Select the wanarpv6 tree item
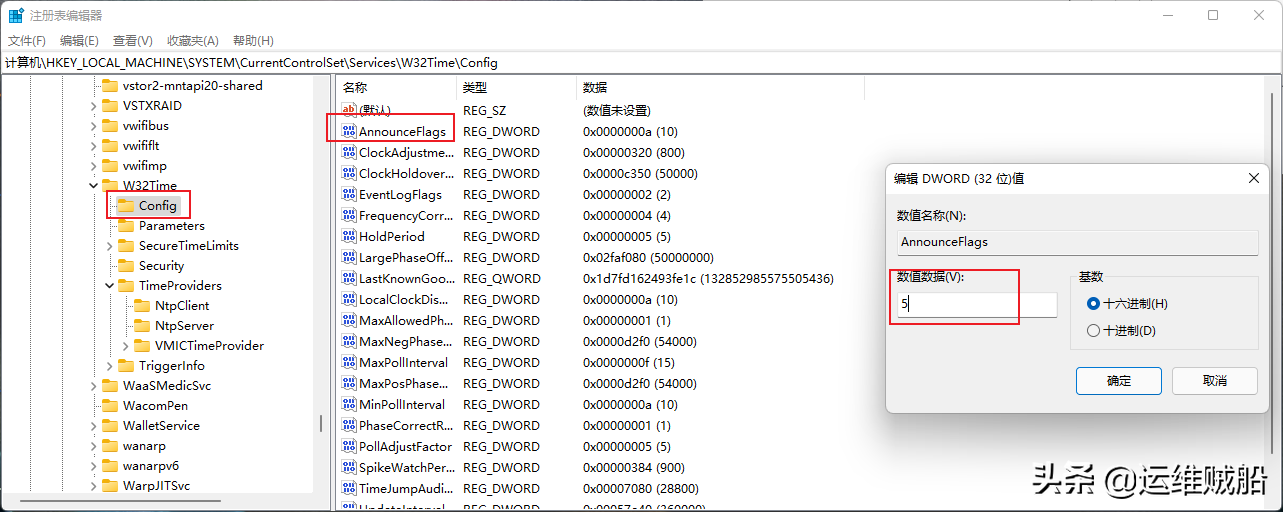1283x512 pixels. (x=150, y=466)
